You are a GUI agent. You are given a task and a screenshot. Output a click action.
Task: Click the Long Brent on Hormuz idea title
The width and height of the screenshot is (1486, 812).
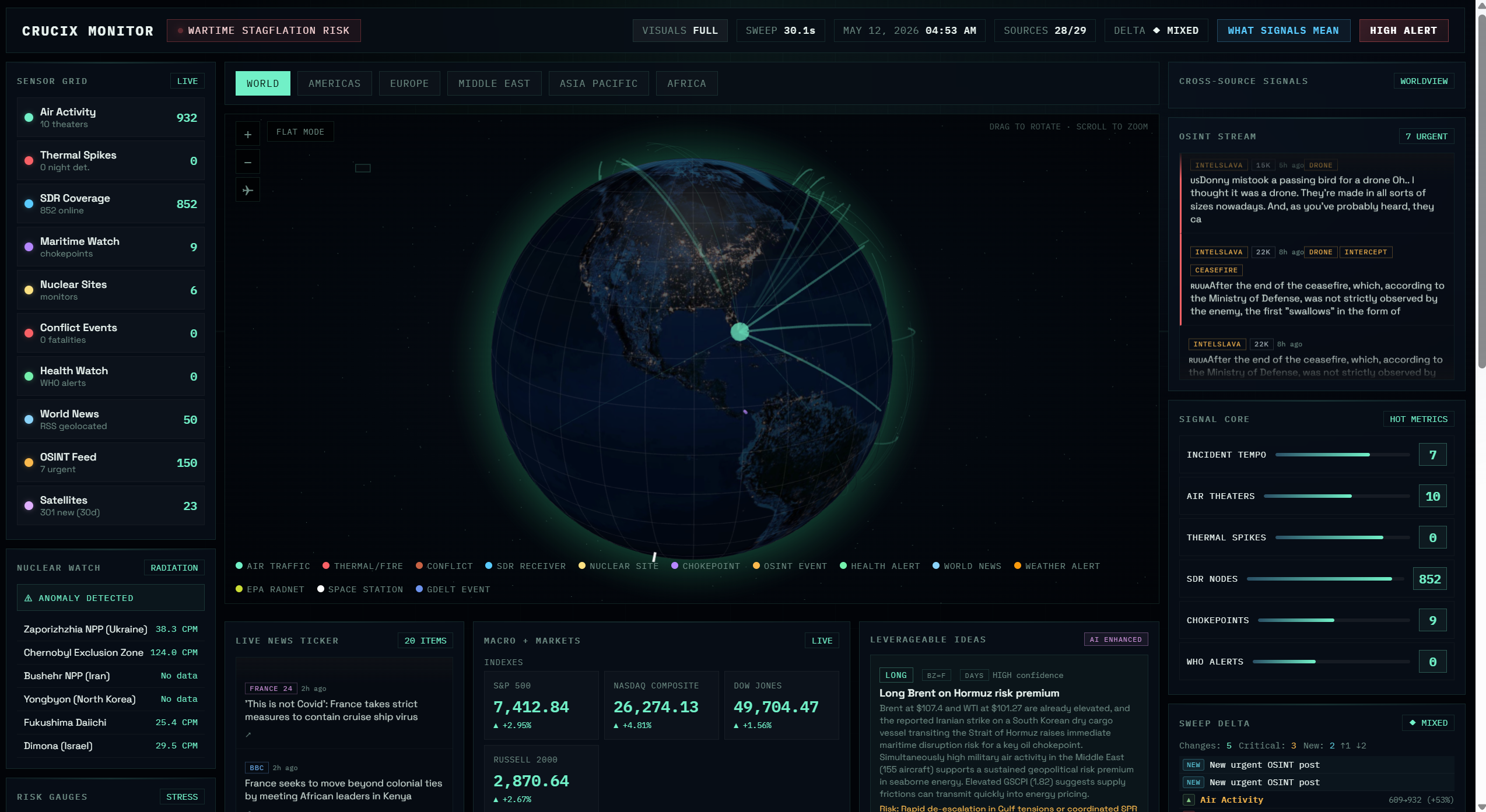point(969,693)
